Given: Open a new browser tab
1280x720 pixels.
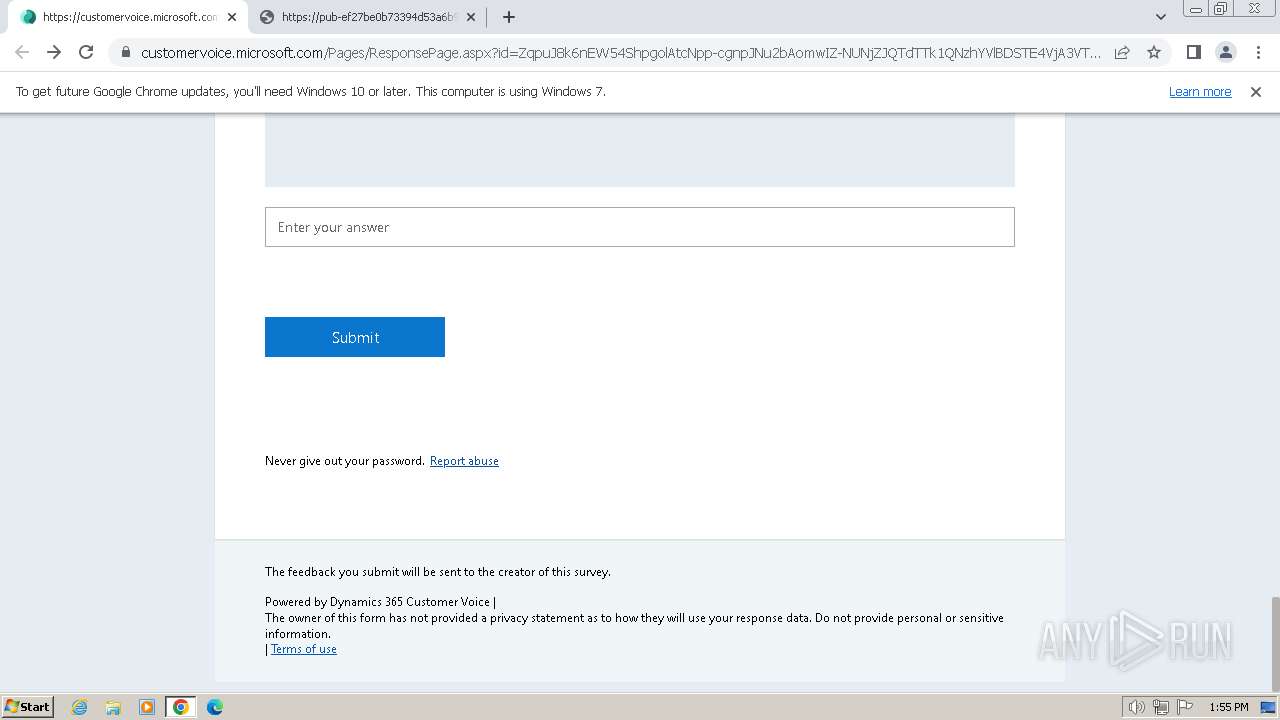Looking at the screenshot, I should point(509,17).
